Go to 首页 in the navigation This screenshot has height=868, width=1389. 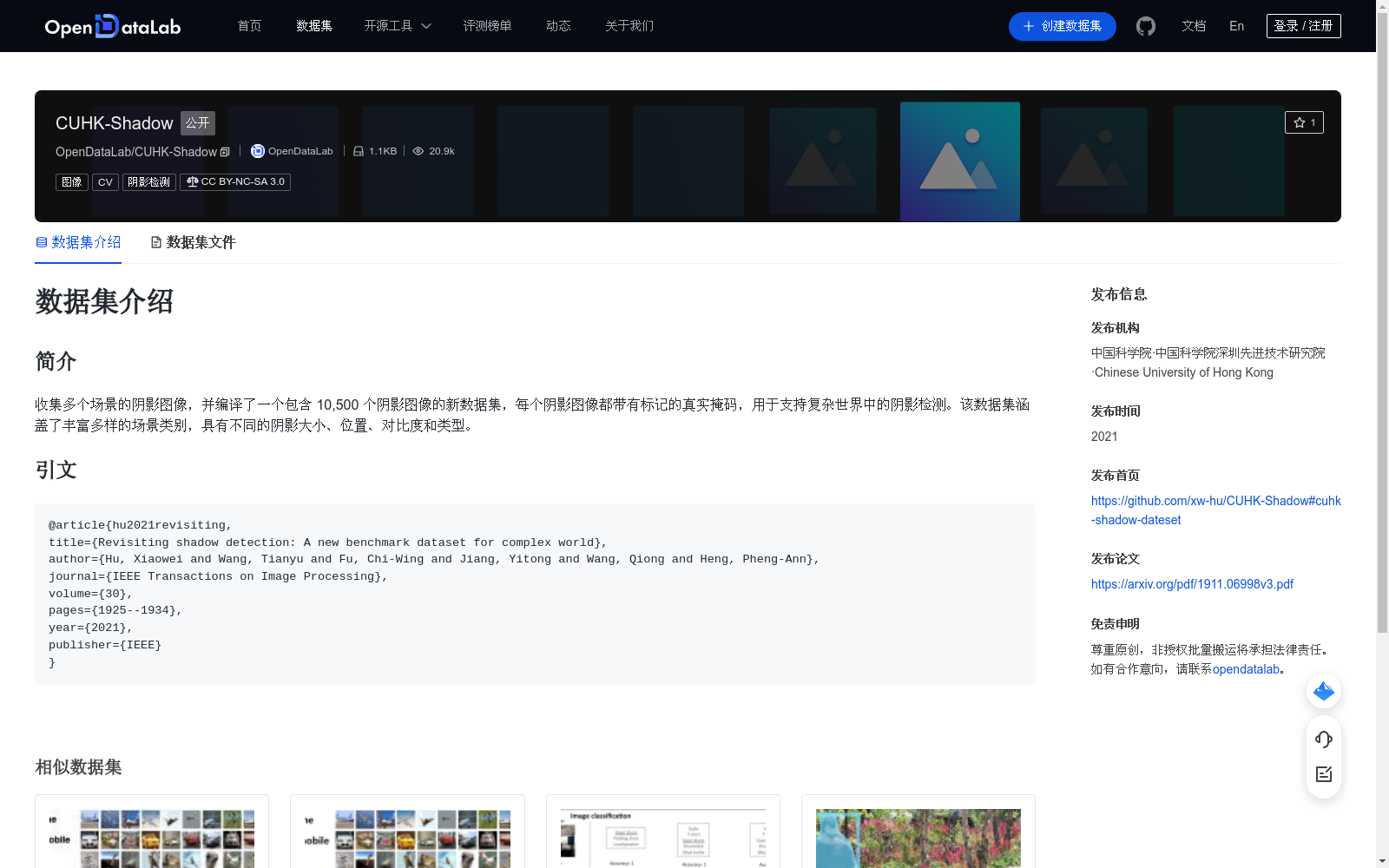[x=250, y=26]
